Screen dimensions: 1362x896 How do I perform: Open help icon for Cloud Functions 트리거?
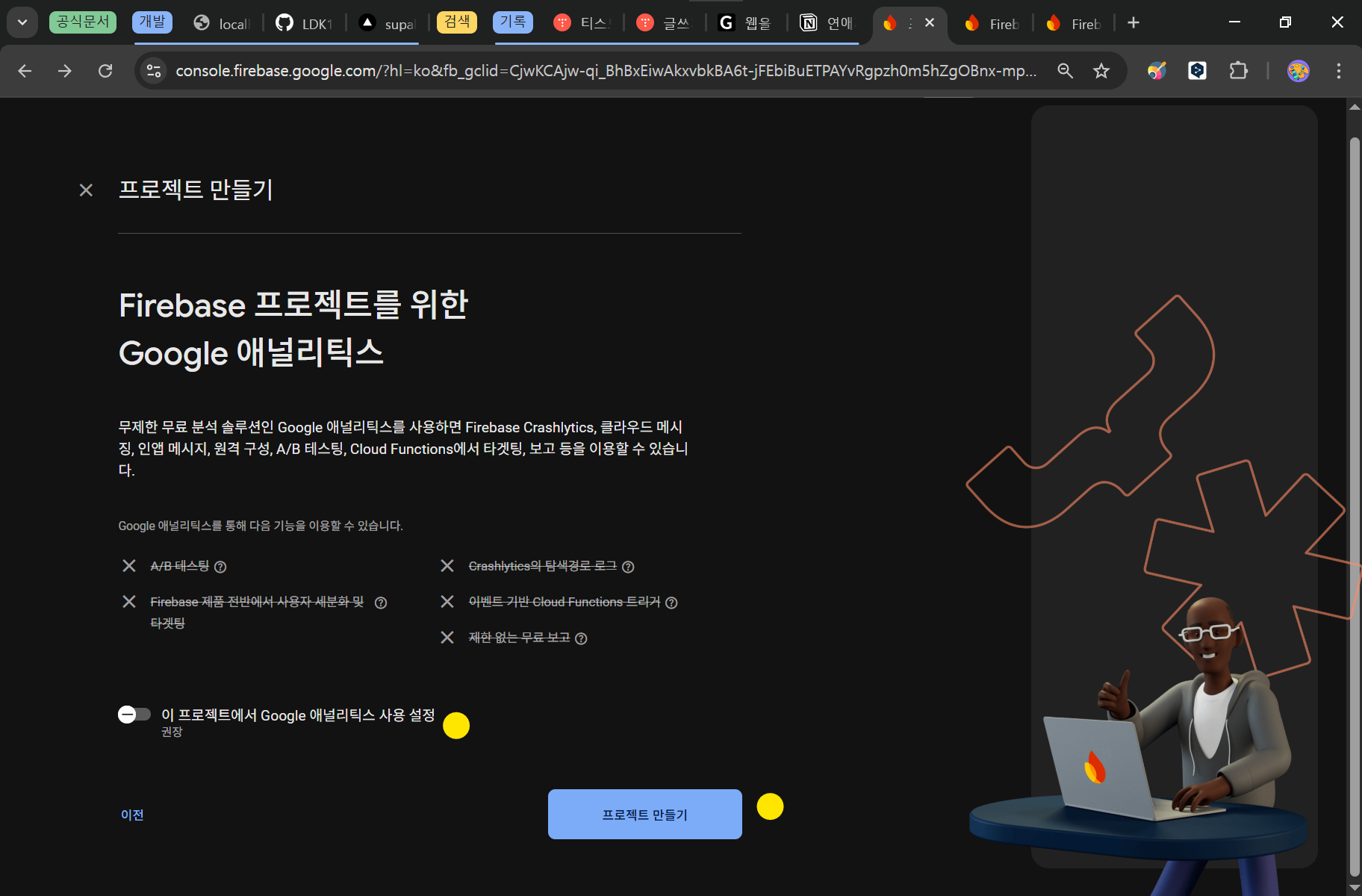(x=671, y=603)
